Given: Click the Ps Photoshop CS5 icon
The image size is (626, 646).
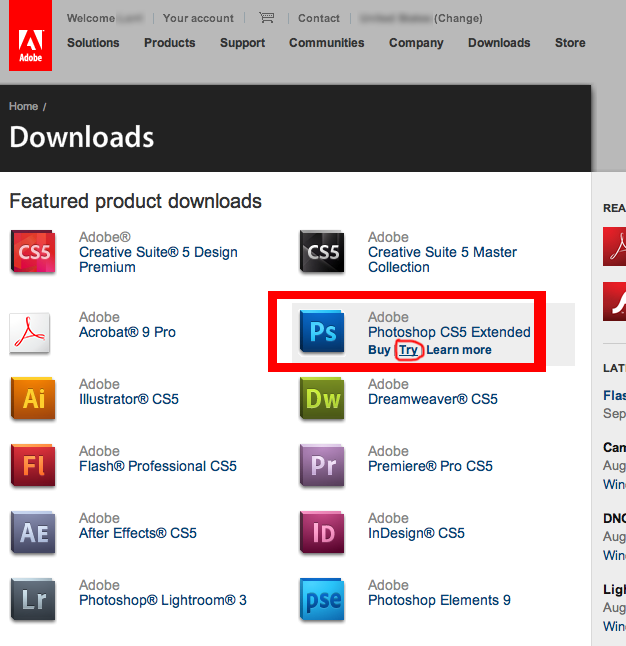Looking at the screenshot, I should [x=322, y=332].
